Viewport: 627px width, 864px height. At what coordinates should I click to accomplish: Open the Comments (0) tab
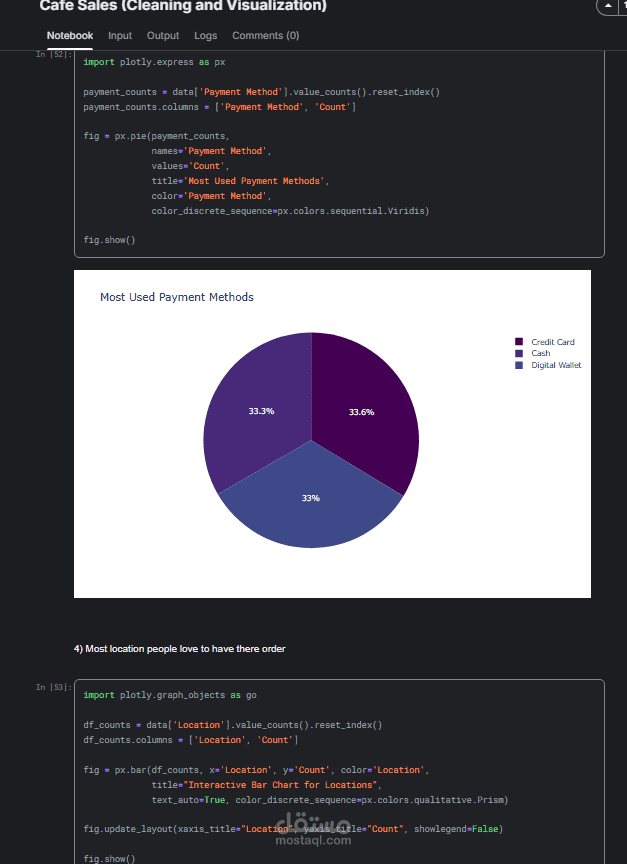[x=265, y=36]
